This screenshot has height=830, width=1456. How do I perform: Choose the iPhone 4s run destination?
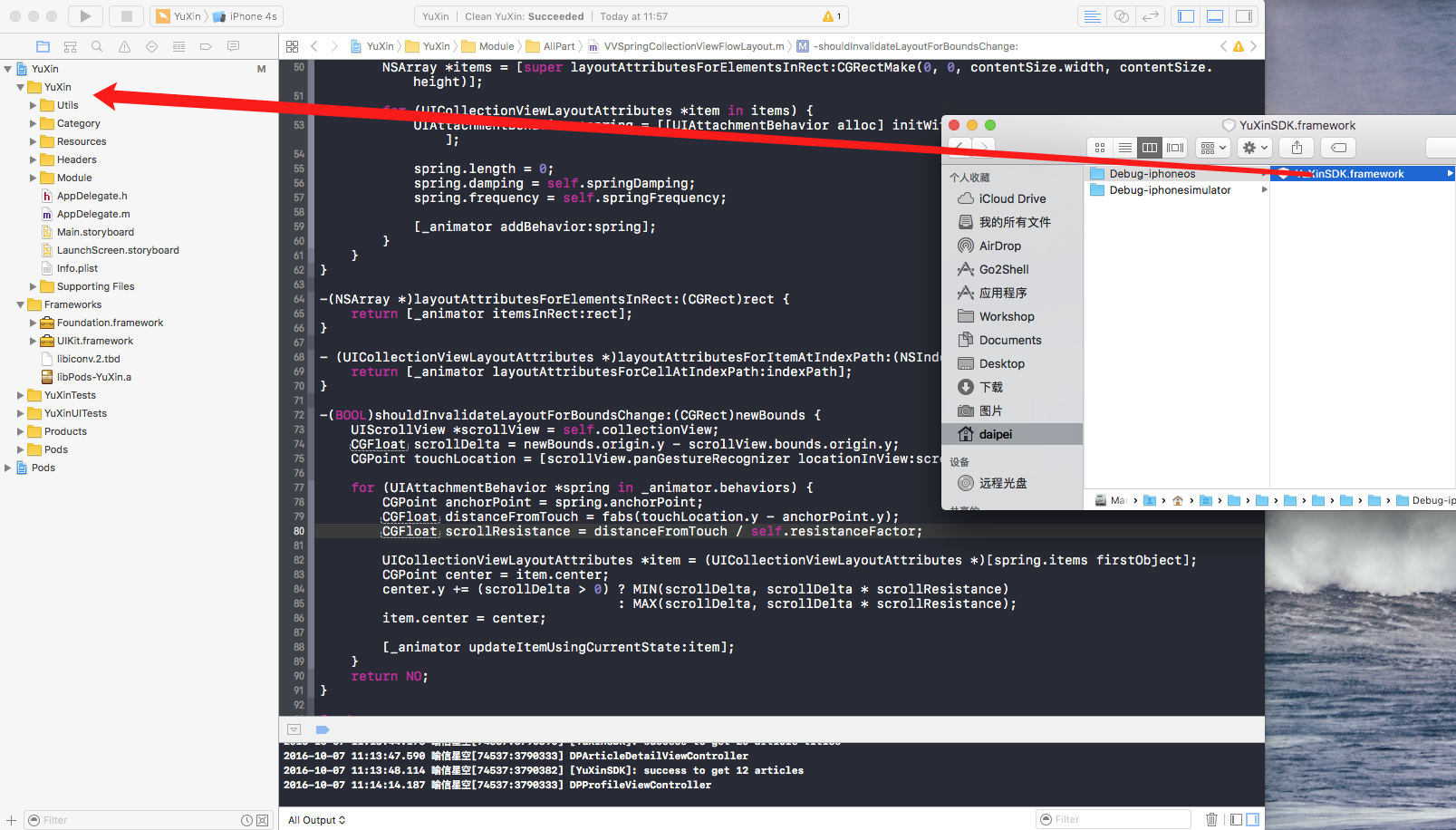[246, 16]
